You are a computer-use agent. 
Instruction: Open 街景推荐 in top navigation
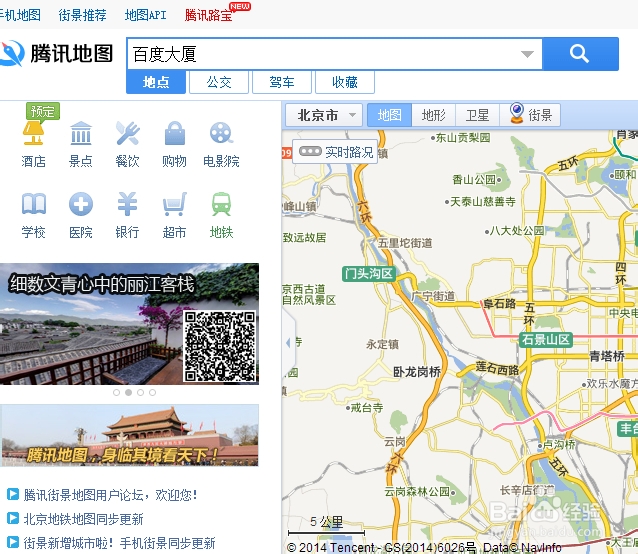pos(83,15)
